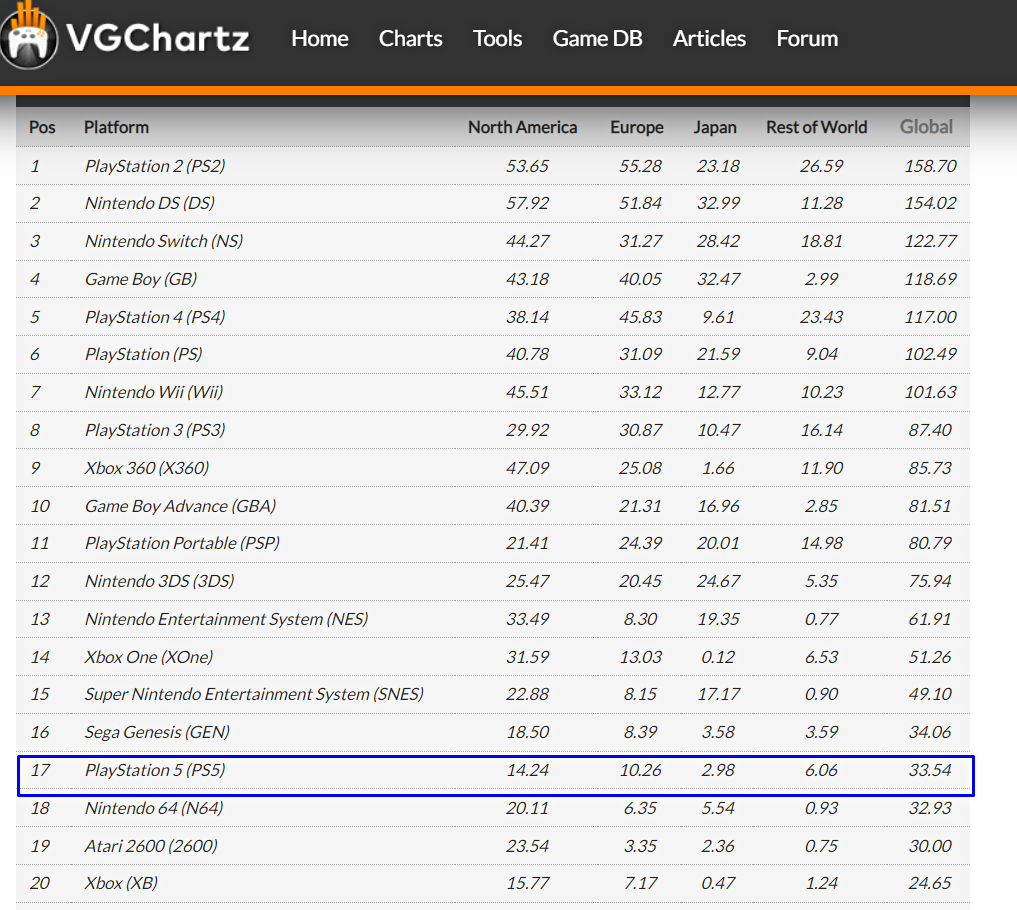Image resolution: width=1017 pixels, height=910 pixels.
Task: Click the VGChartz site name
Action: [158, 38]
